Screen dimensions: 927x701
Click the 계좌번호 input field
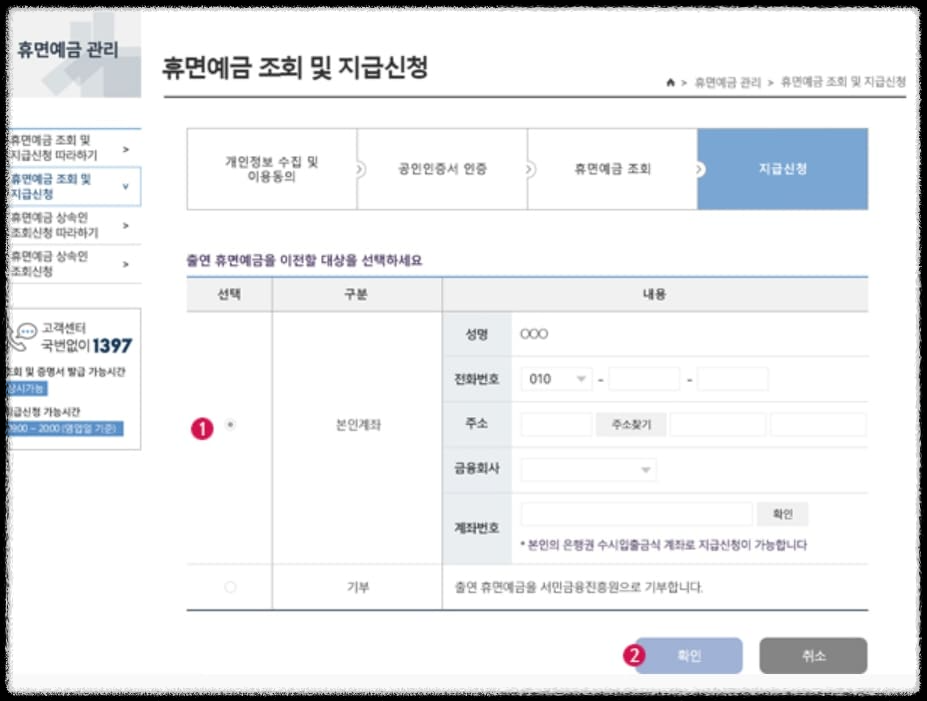pos(640,513)
